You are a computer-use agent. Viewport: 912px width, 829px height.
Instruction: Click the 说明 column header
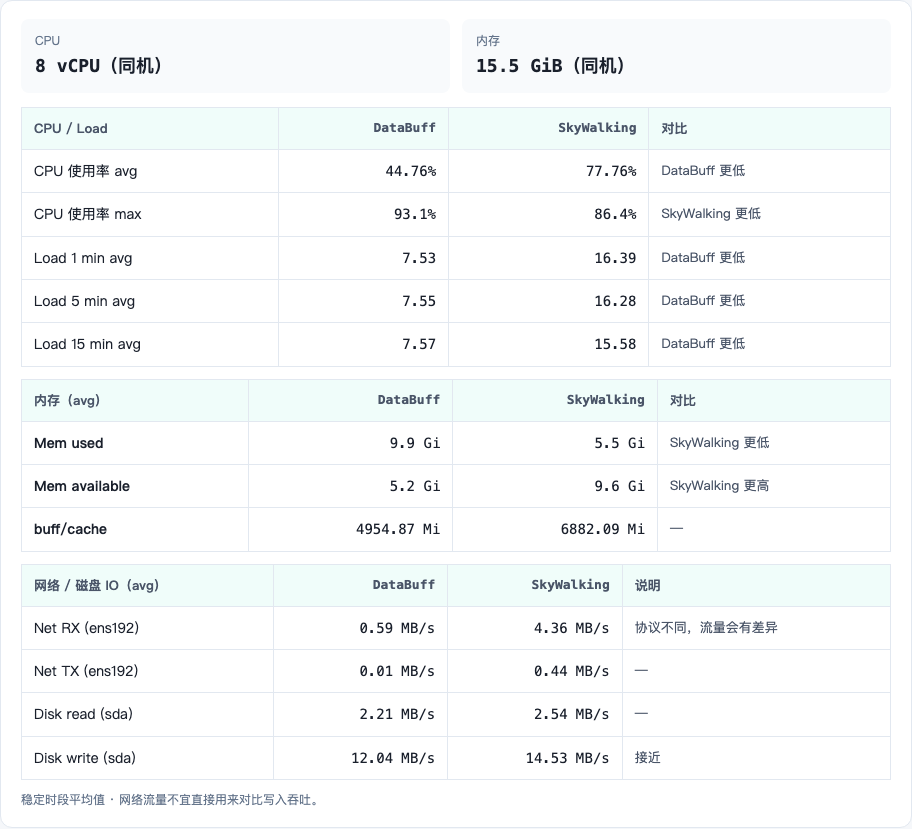pyautogui.click(x=647, y=585)
